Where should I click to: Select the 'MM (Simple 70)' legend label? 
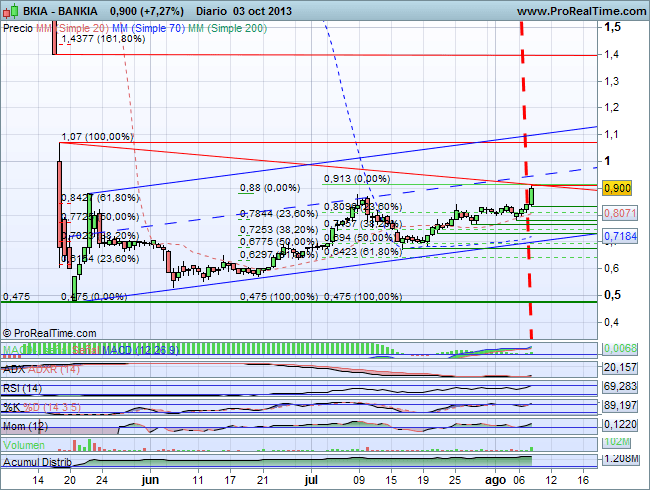pos(148,28)
